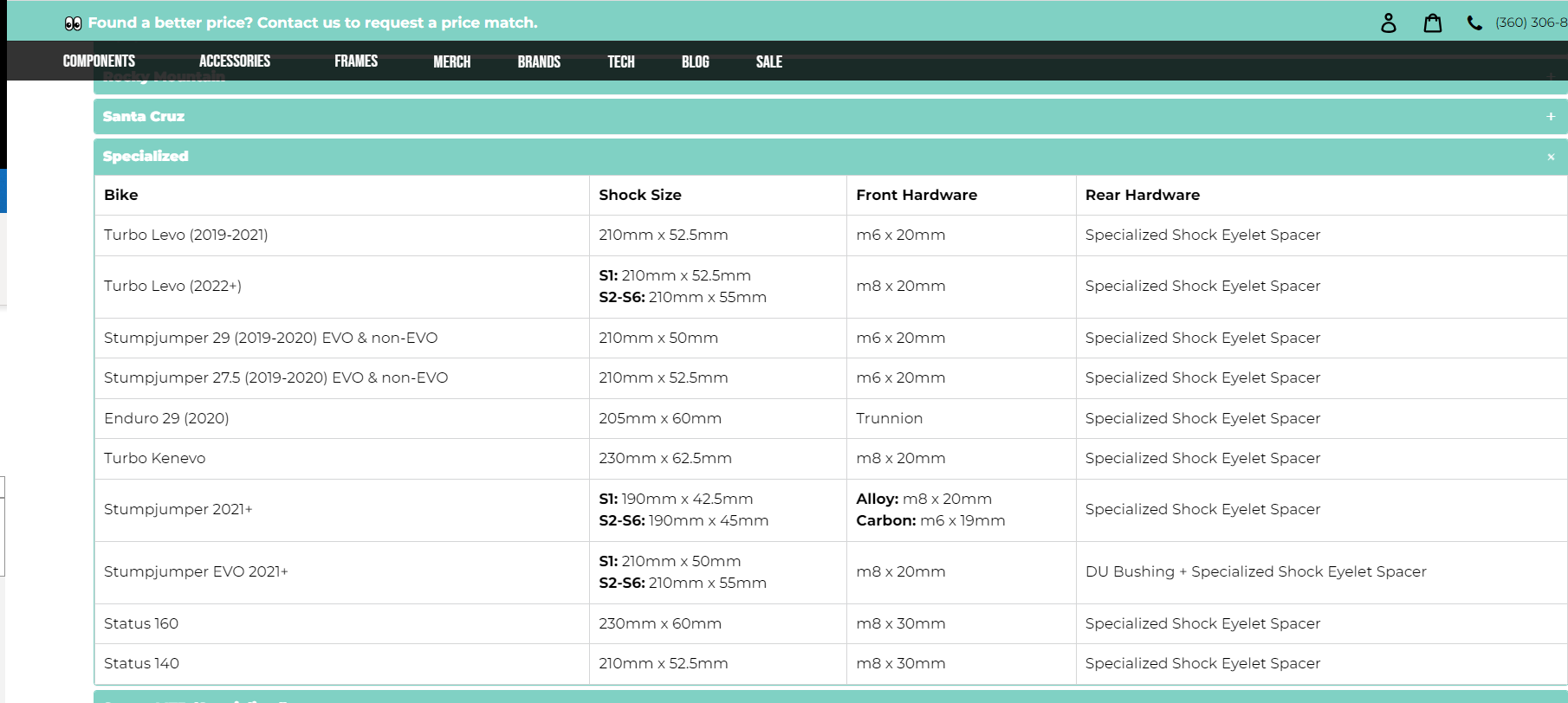The image size is (1568, 703).
Task: Click Status 140's 210mm x 52.5mm shock size
Action: (664, 663)
